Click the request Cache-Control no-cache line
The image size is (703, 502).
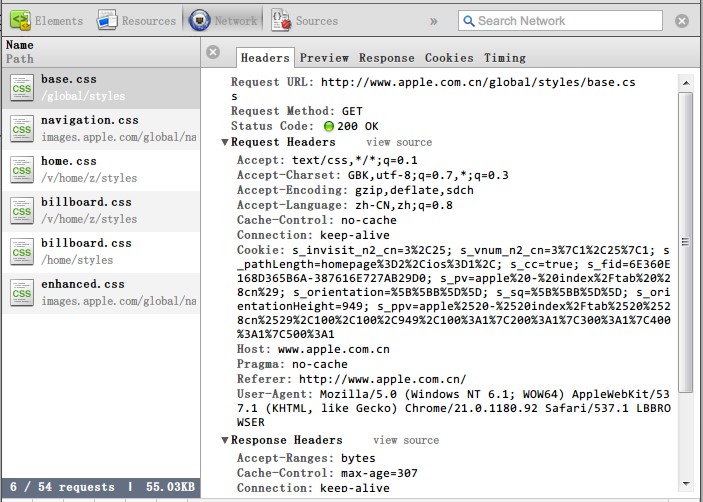(317, 220)
